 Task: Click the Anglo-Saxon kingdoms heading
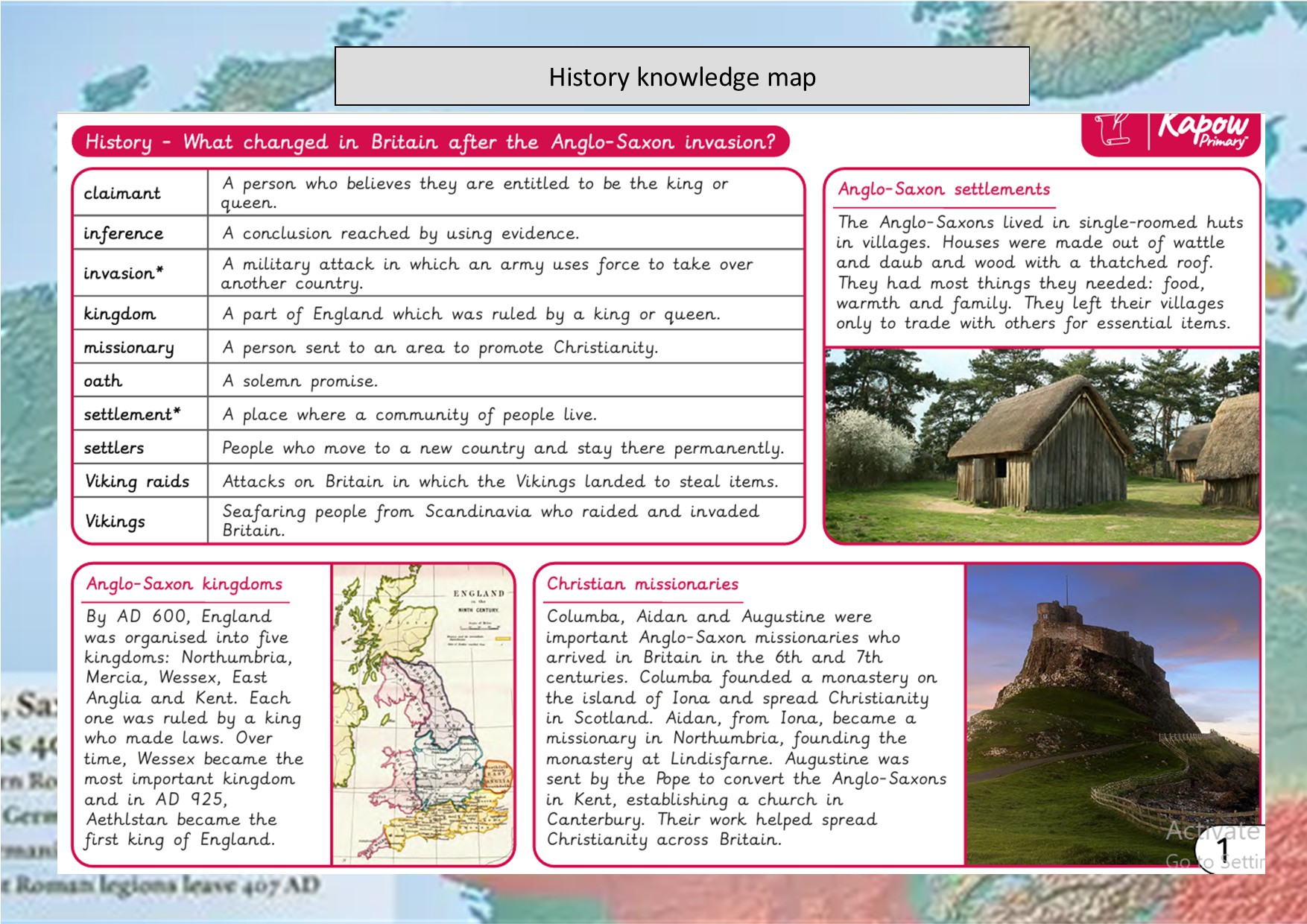184,584
